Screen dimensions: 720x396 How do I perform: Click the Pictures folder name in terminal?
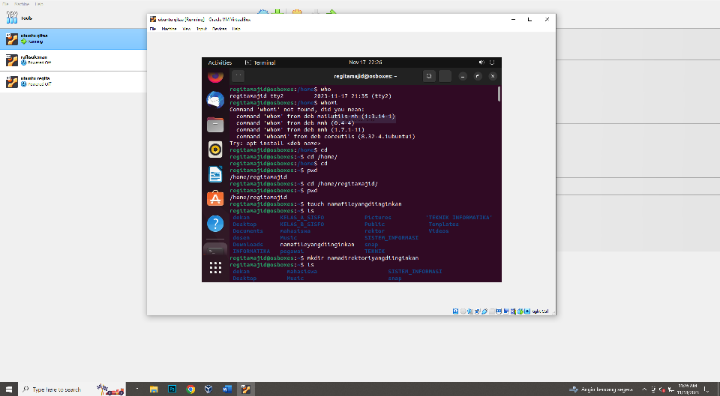[378, 217]
